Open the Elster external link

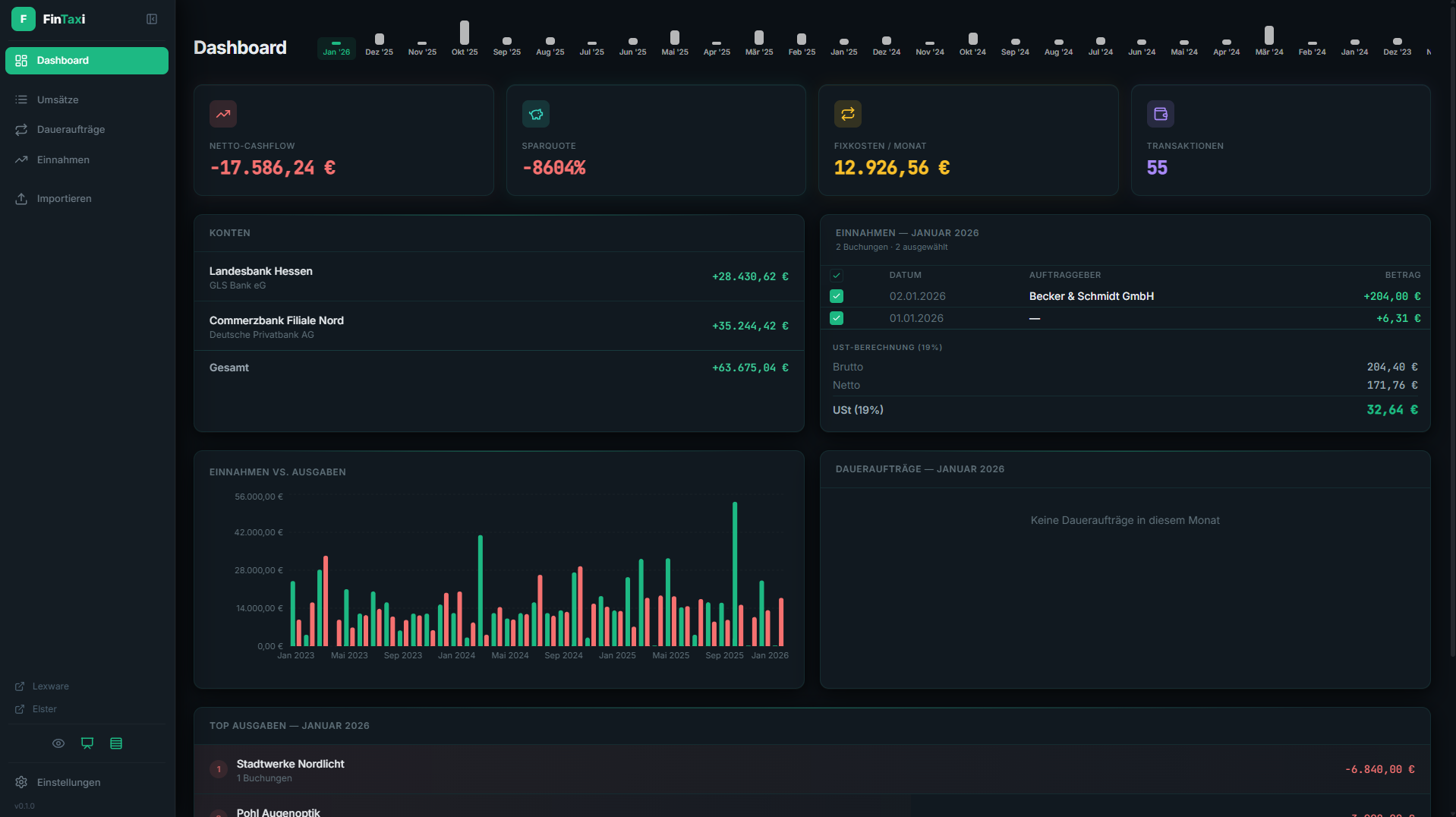pos(44,708)
